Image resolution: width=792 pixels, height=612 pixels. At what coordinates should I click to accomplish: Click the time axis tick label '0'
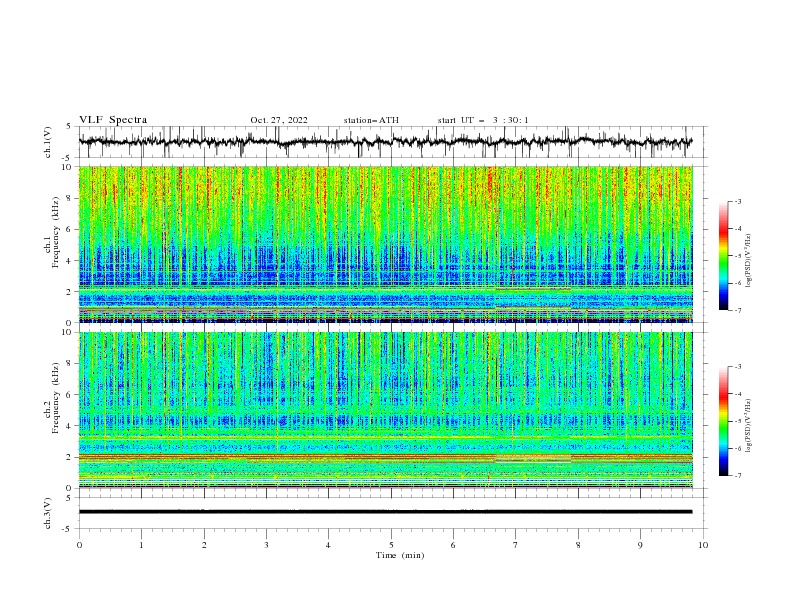[x=79, y=545]
